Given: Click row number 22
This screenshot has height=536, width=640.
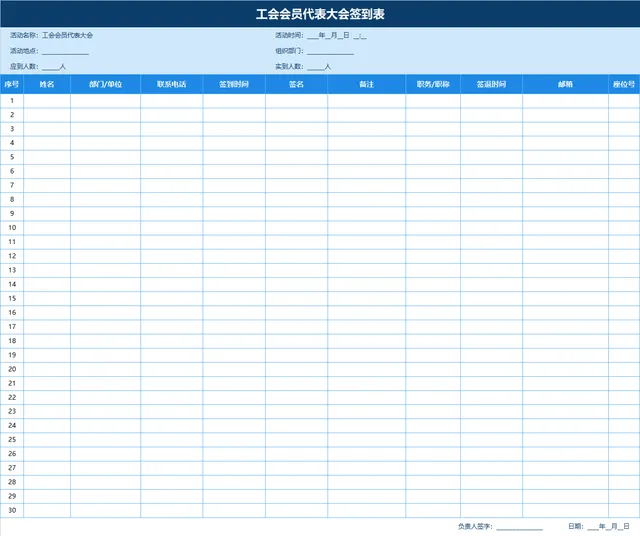Looking at the screenshot, I should coord(12,398).
